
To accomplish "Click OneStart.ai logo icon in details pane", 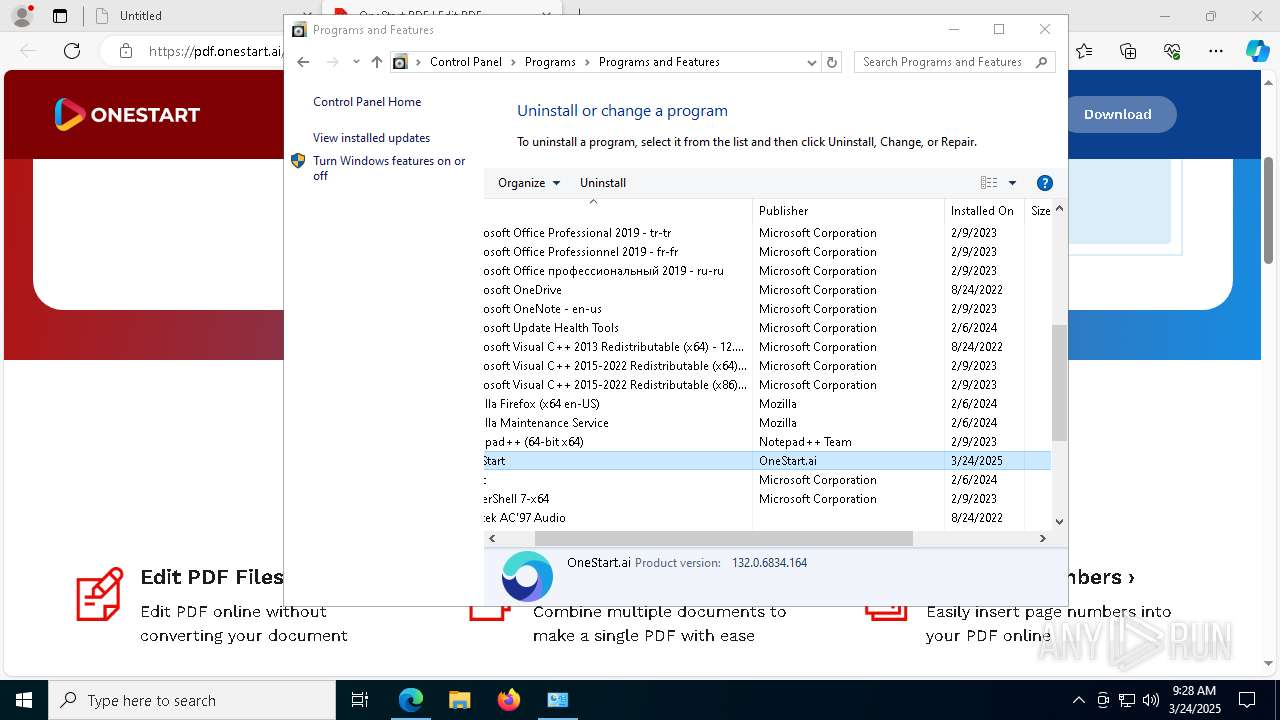I will click(x=527, y=576).
